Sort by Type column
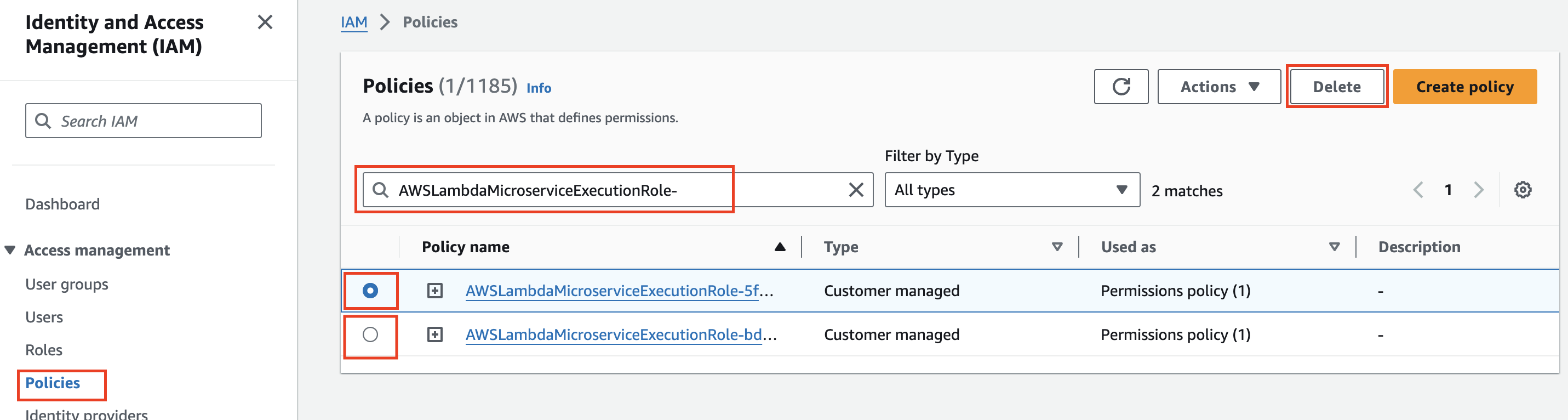This screenshot has width=1568, height=420. coord(1057,247)
